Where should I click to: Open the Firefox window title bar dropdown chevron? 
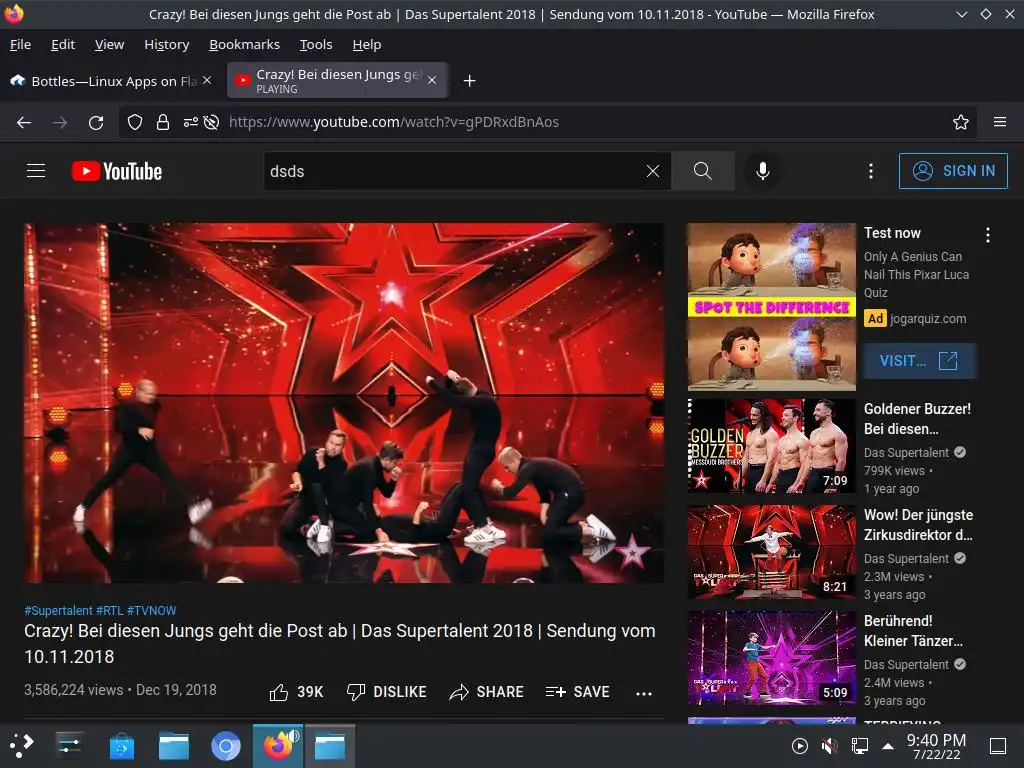coord(961,14)
